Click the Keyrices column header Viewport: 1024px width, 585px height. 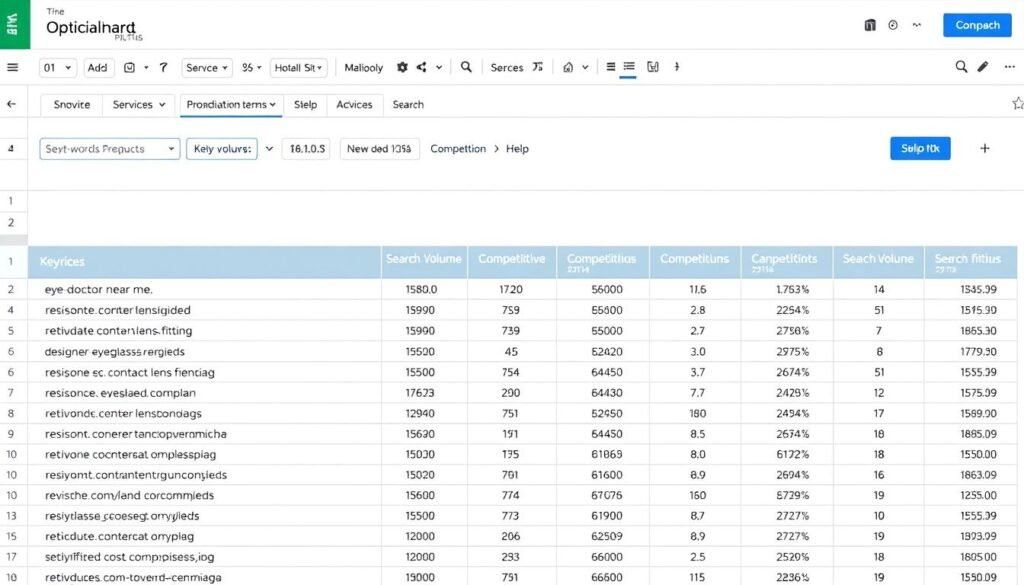pyautogui.click(x=204, y=262)
